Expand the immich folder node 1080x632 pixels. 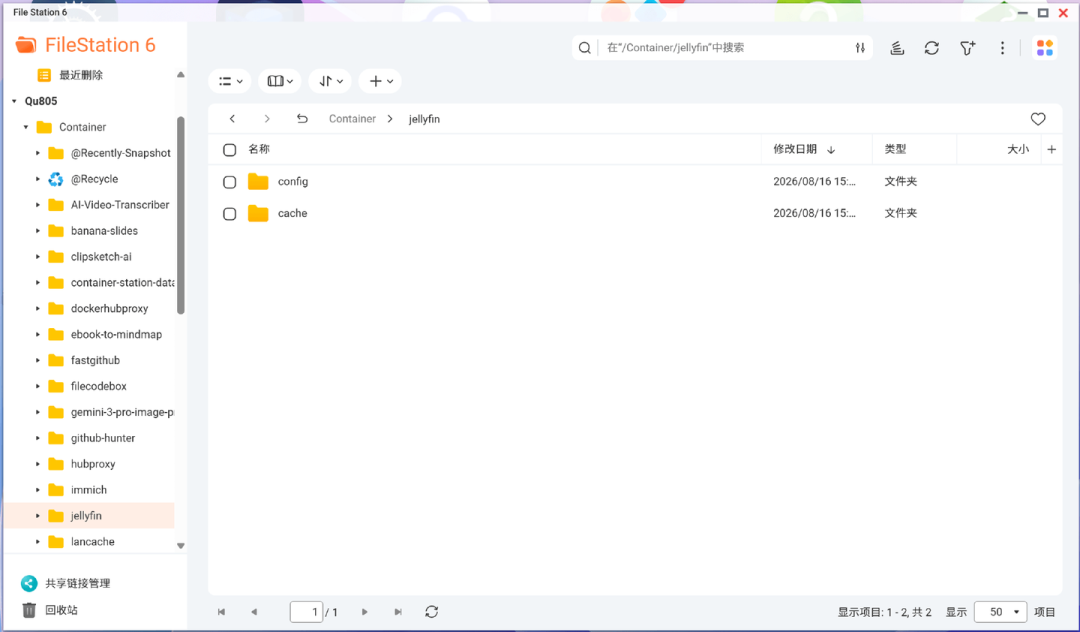(x=38, y=490)
